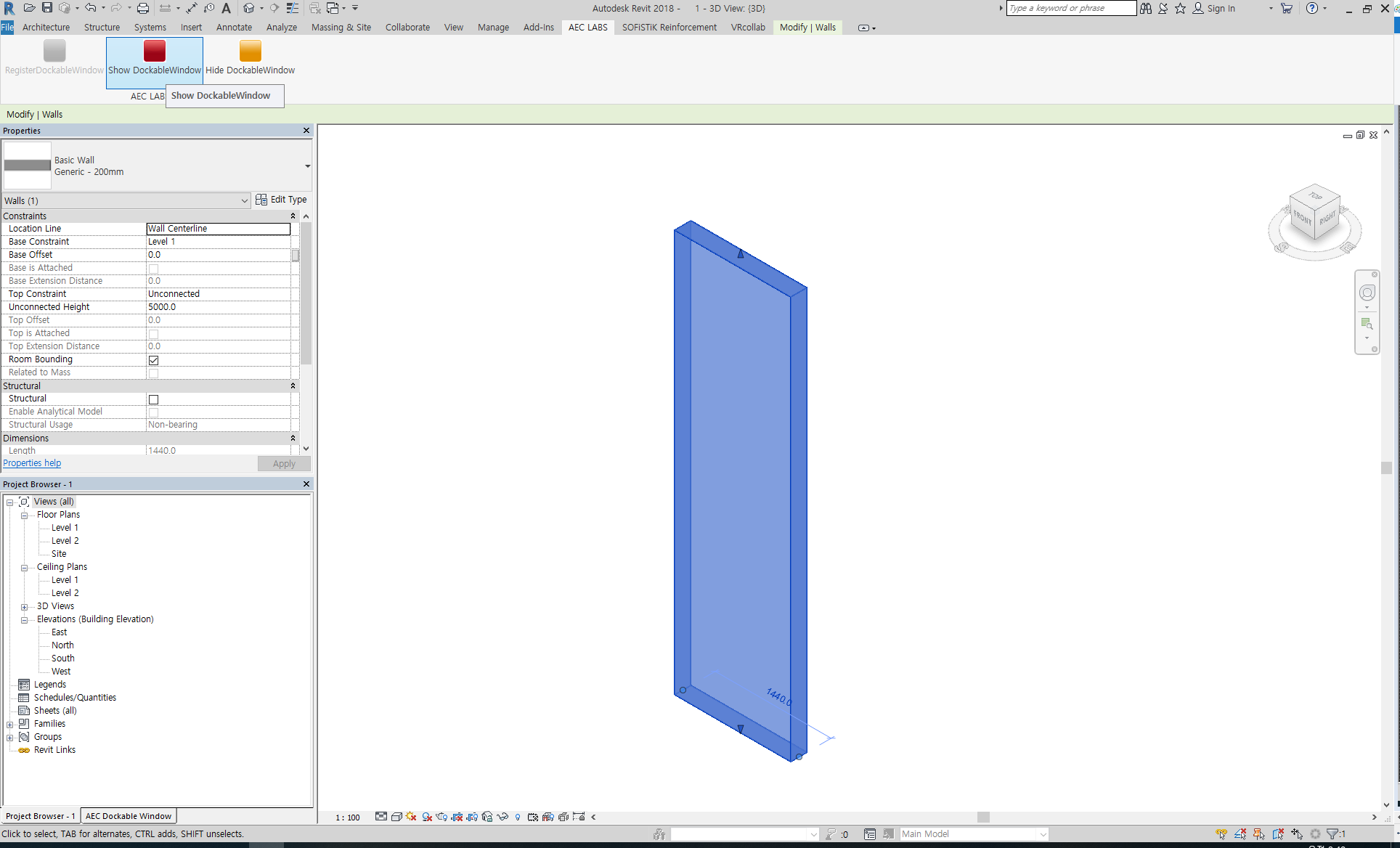Screen dimensions: 1400x848
Task: Switch to AEC Dockable Window bottom tab
Action: click(129, 816)
